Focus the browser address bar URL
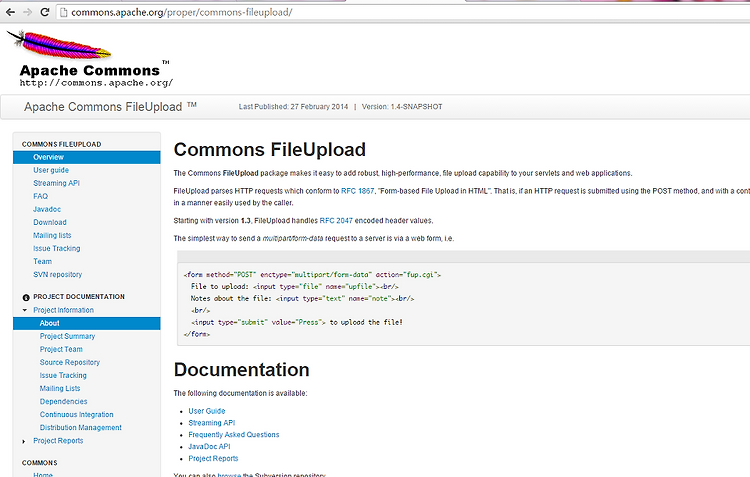Viewport: 750px width, 477px height. pyautogui.click(x=182, y=12)
